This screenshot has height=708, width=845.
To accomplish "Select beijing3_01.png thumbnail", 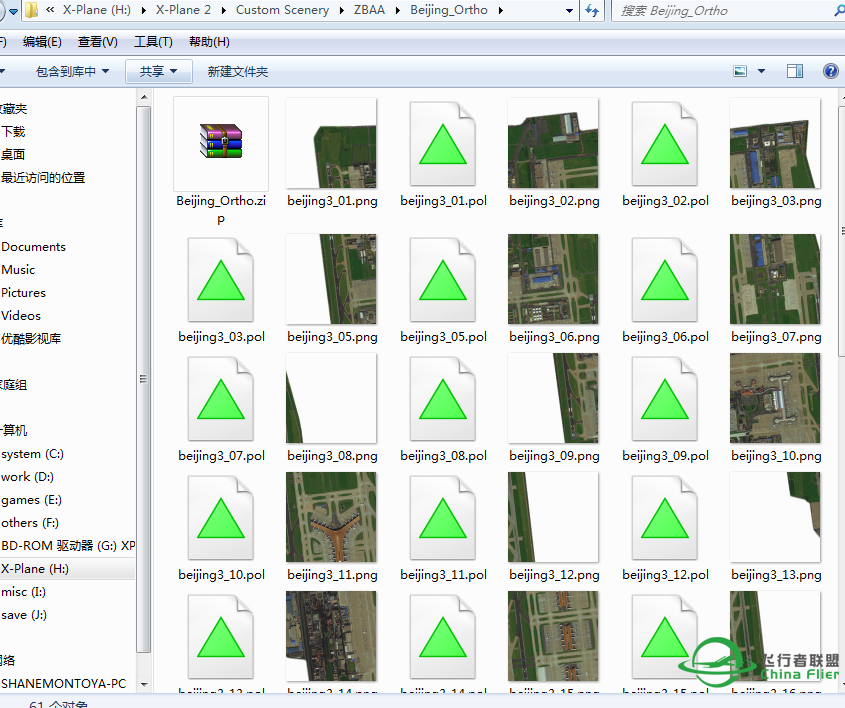I will (331, 143).
